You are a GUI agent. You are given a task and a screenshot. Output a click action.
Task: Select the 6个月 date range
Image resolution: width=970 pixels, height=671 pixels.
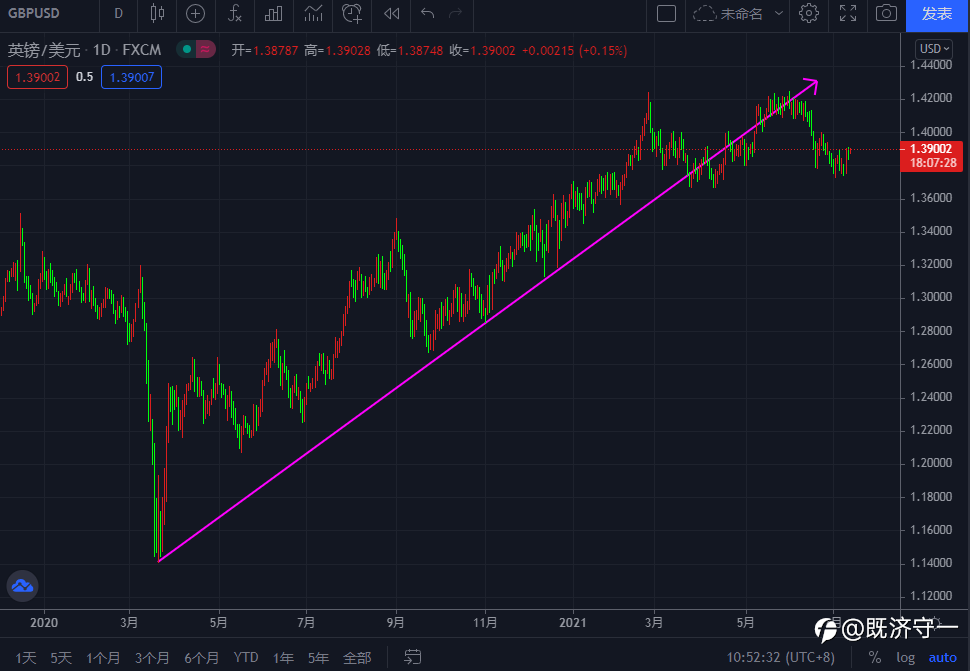point(201,657)
